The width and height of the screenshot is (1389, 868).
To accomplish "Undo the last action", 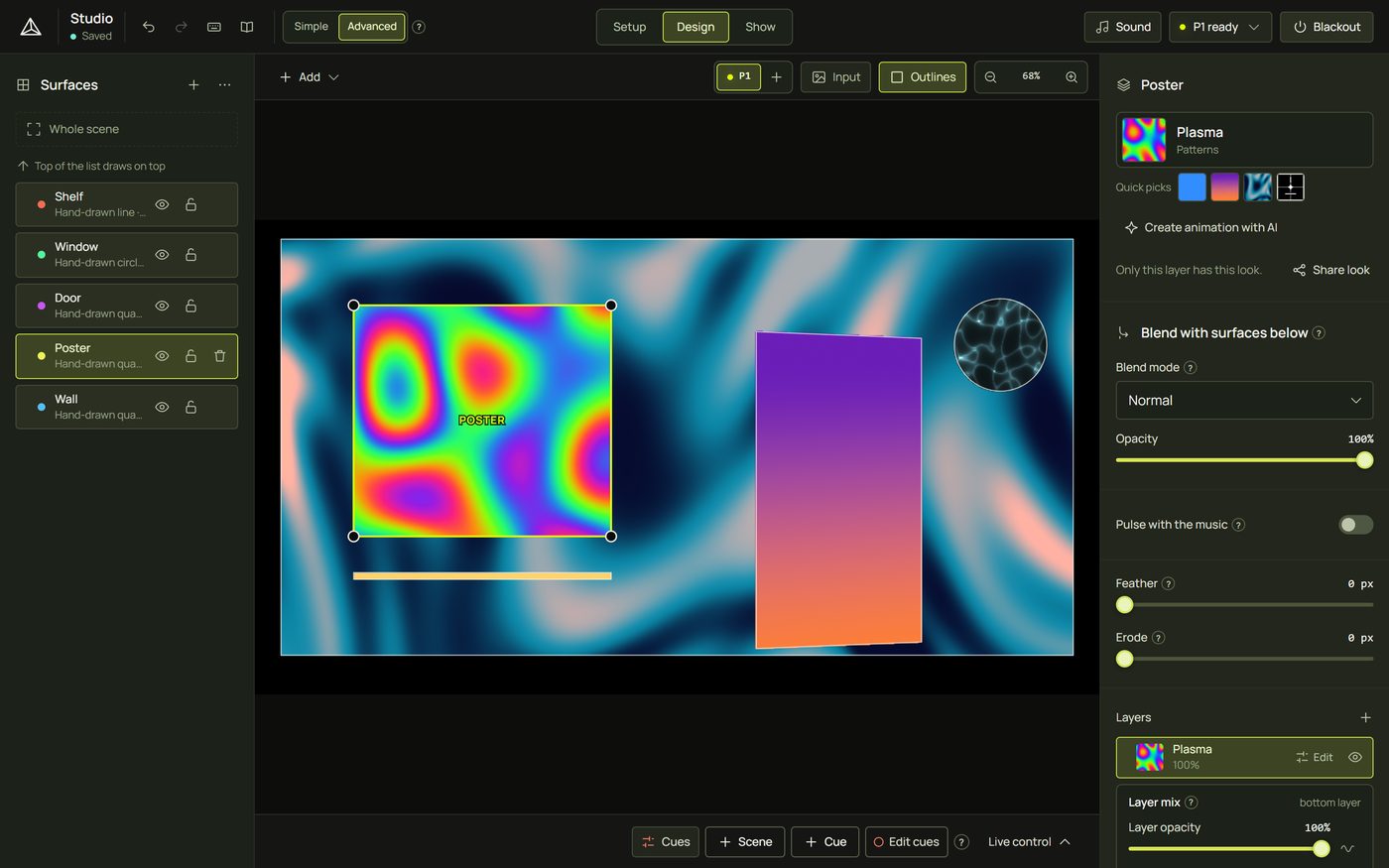I will click(x=149, y=27).
